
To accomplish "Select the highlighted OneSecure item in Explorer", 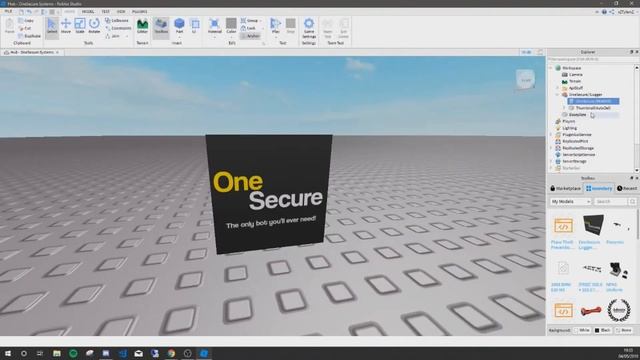I will pyautogui.click(x=593, y=101).
